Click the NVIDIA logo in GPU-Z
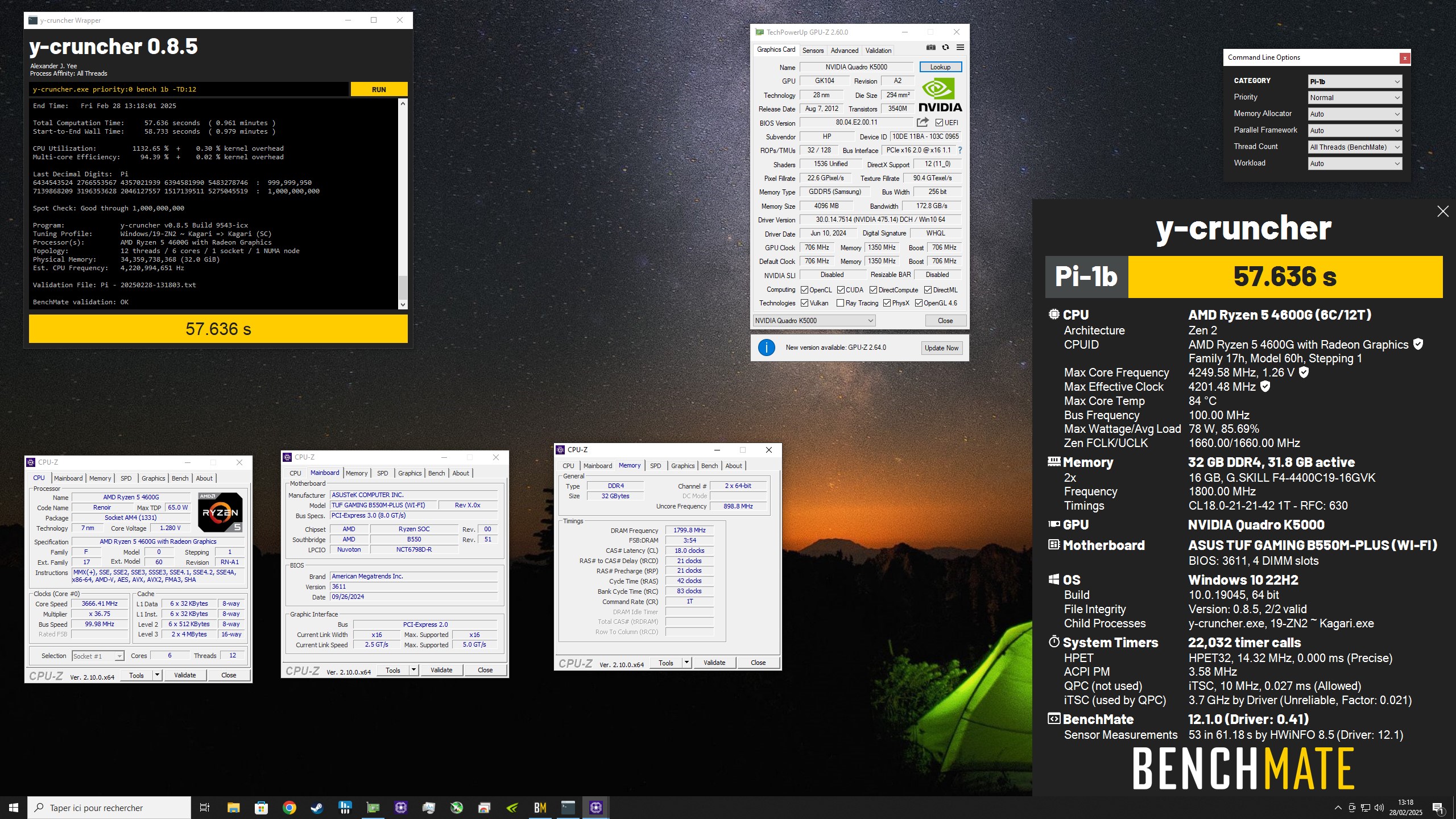This screenshot has width=1456, height=819. (x=941, y=95)
